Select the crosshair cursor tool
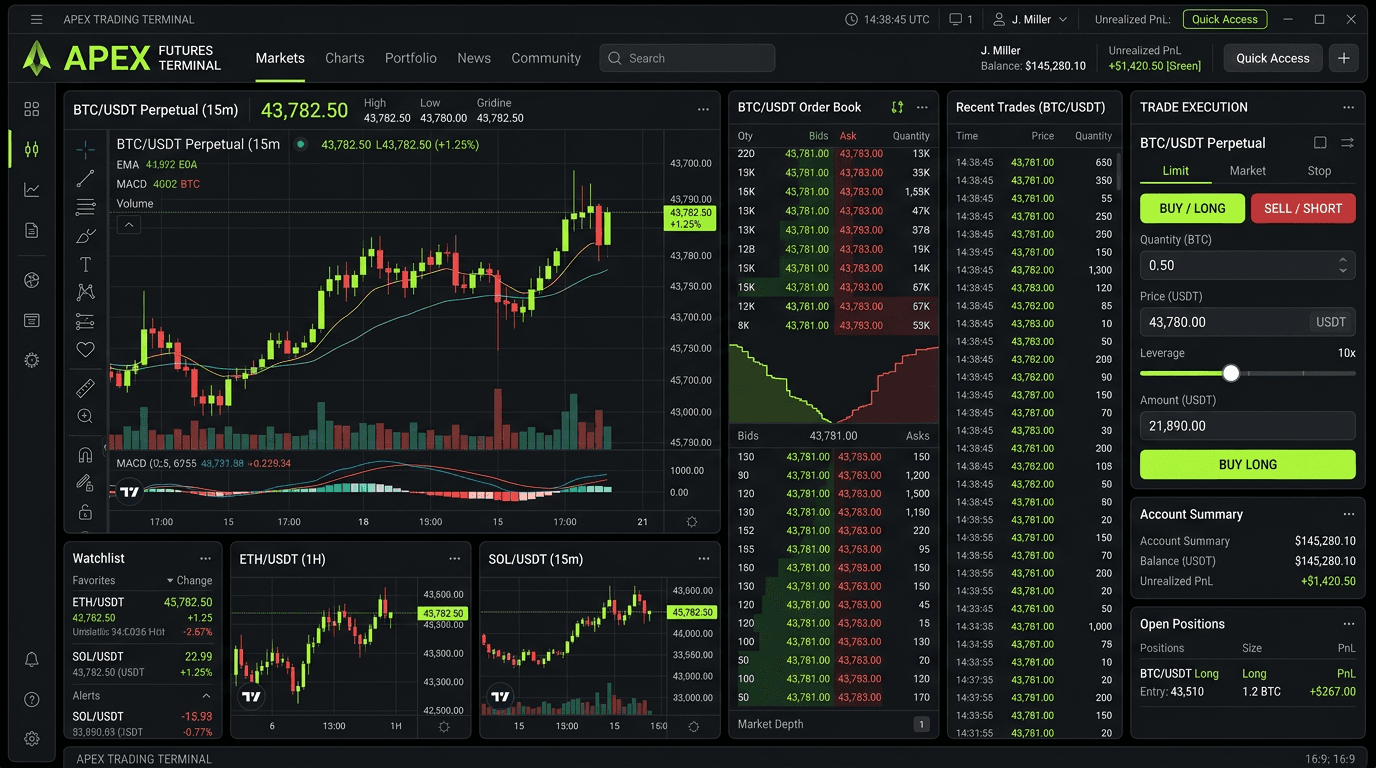 [x=86, y=150]
